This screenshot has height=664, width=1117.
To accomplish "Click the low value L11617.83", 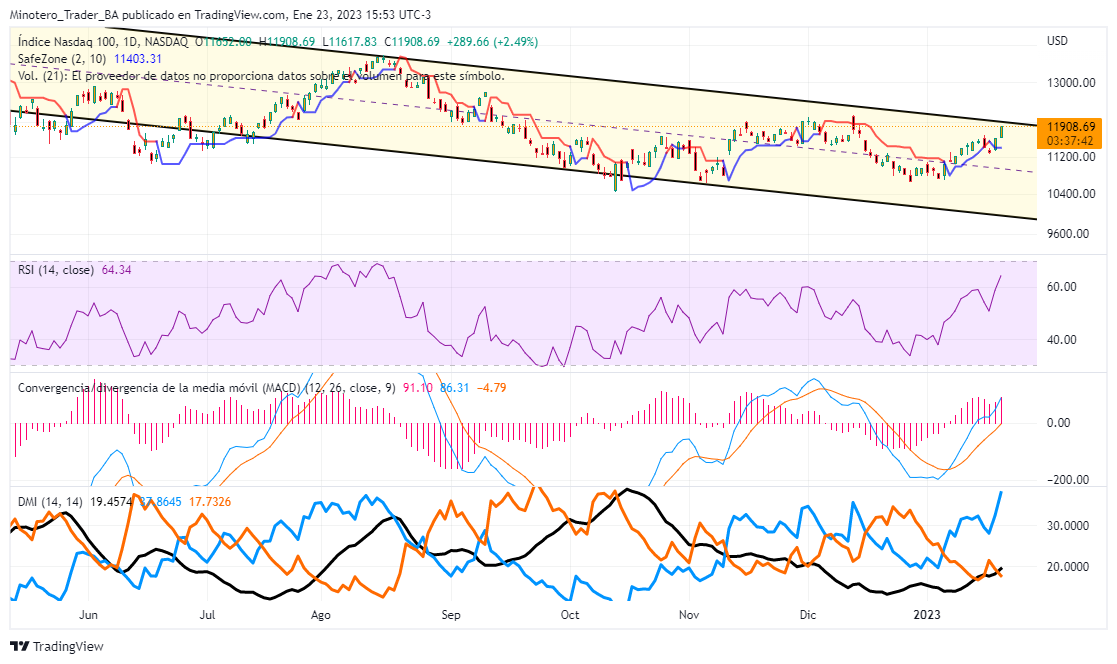I will [x=350, y=42].
